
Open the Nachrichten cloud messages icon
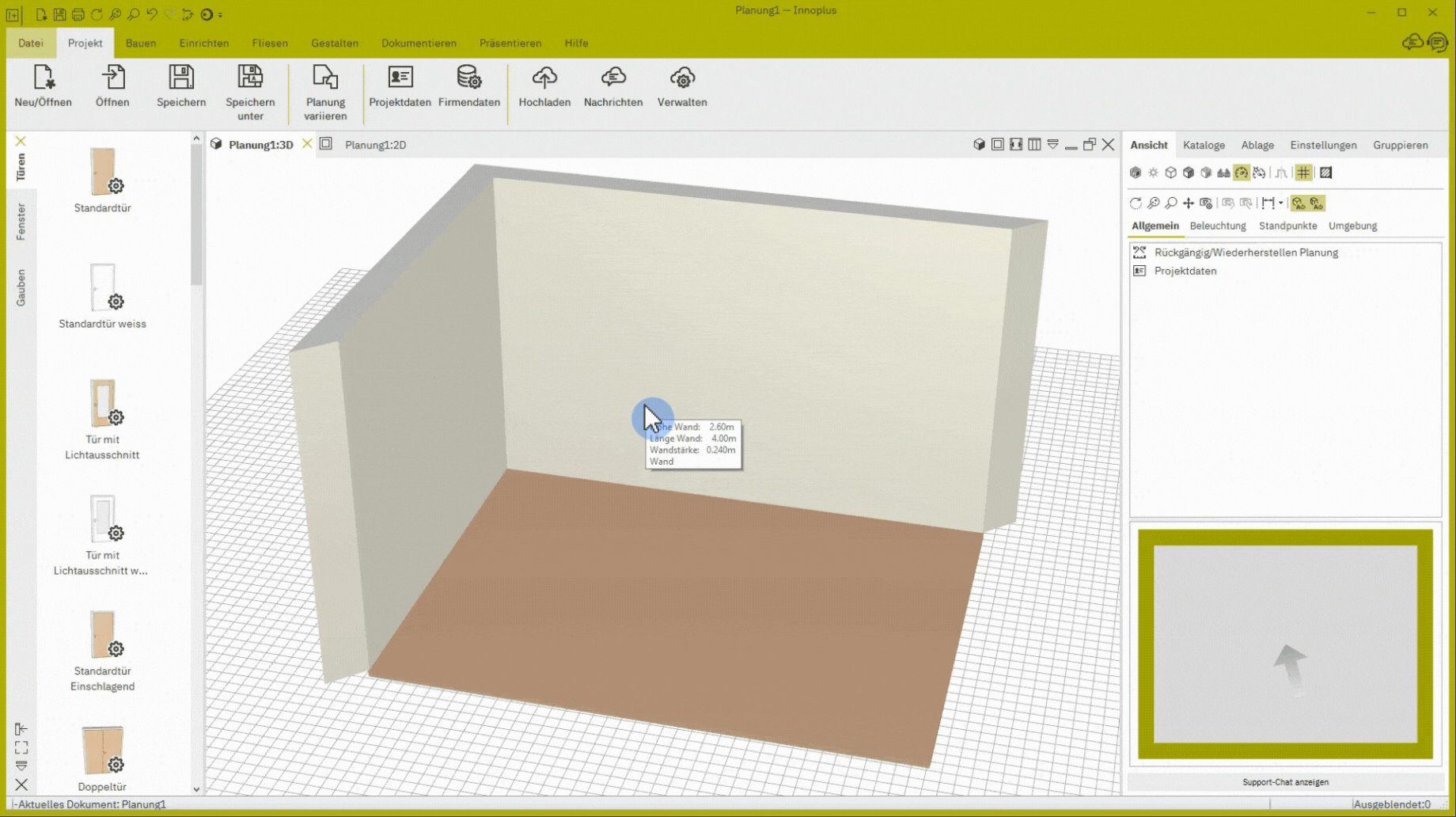[612, 85]
